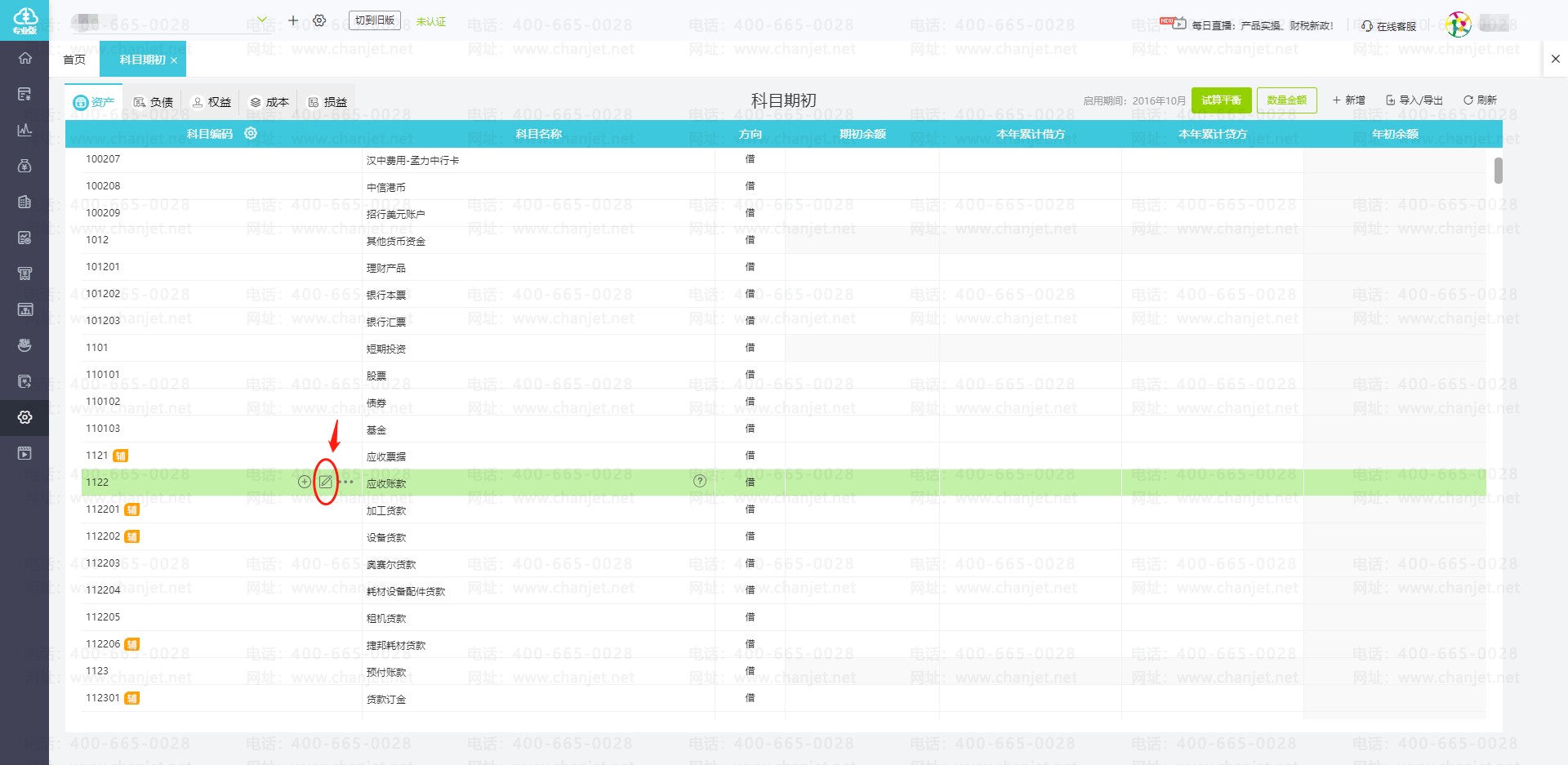This screenshot has height=765, width=1568.
Task: Click the orange 辅 badge on row 1121
Action: [x=121, y=456]
